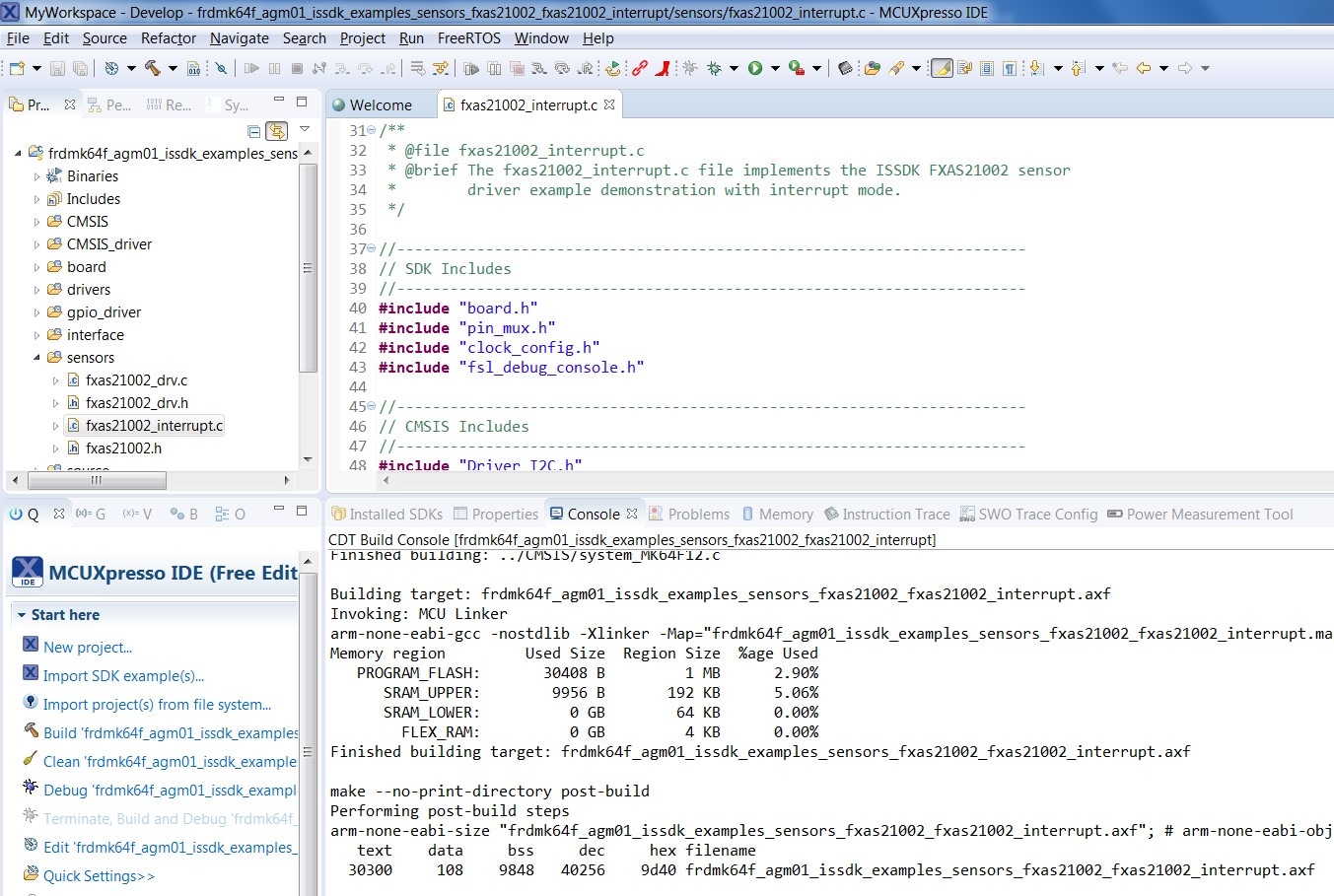Select the Last Edit Location arrow icon
This screenshot has width=1334, height=896.
(1119, 67)
